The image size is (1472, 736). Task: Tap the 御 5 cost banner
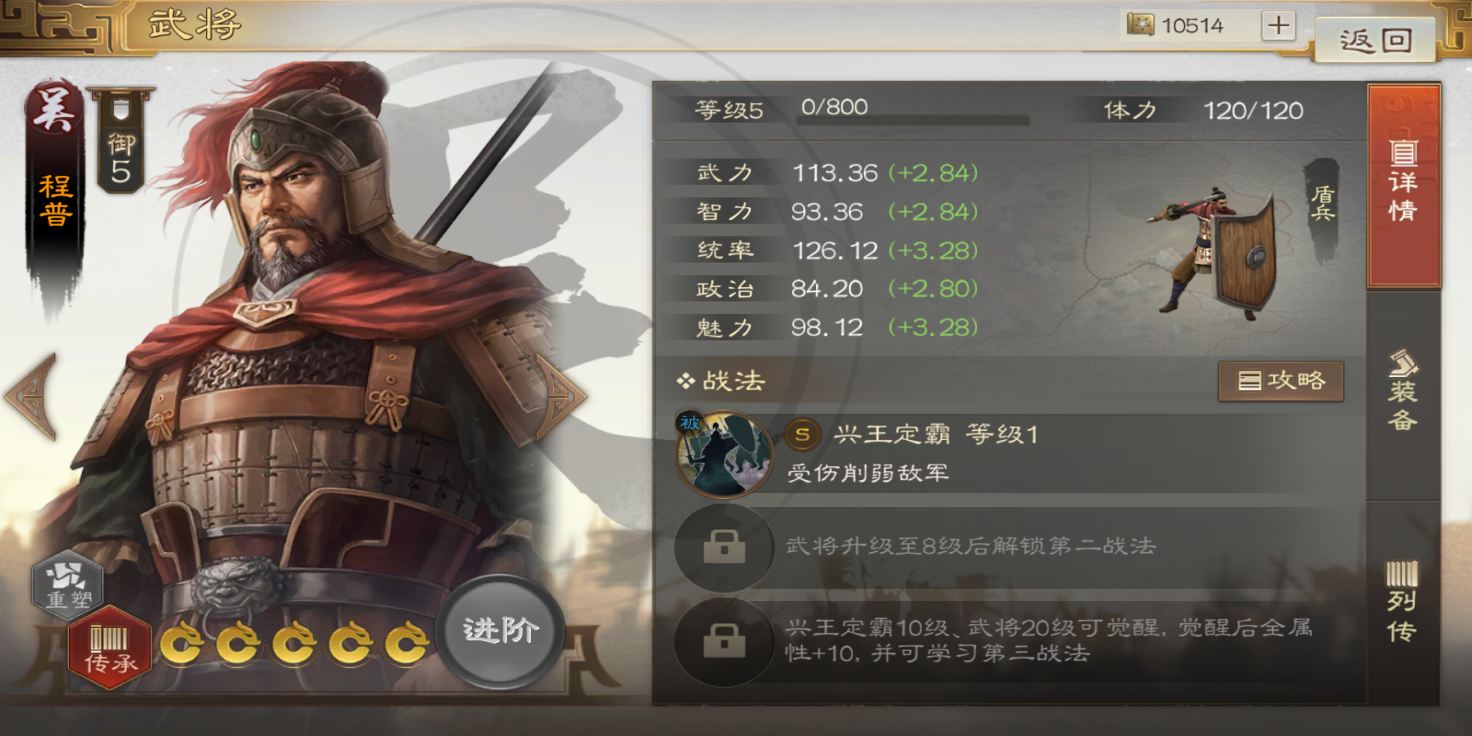tap(121, 140)
